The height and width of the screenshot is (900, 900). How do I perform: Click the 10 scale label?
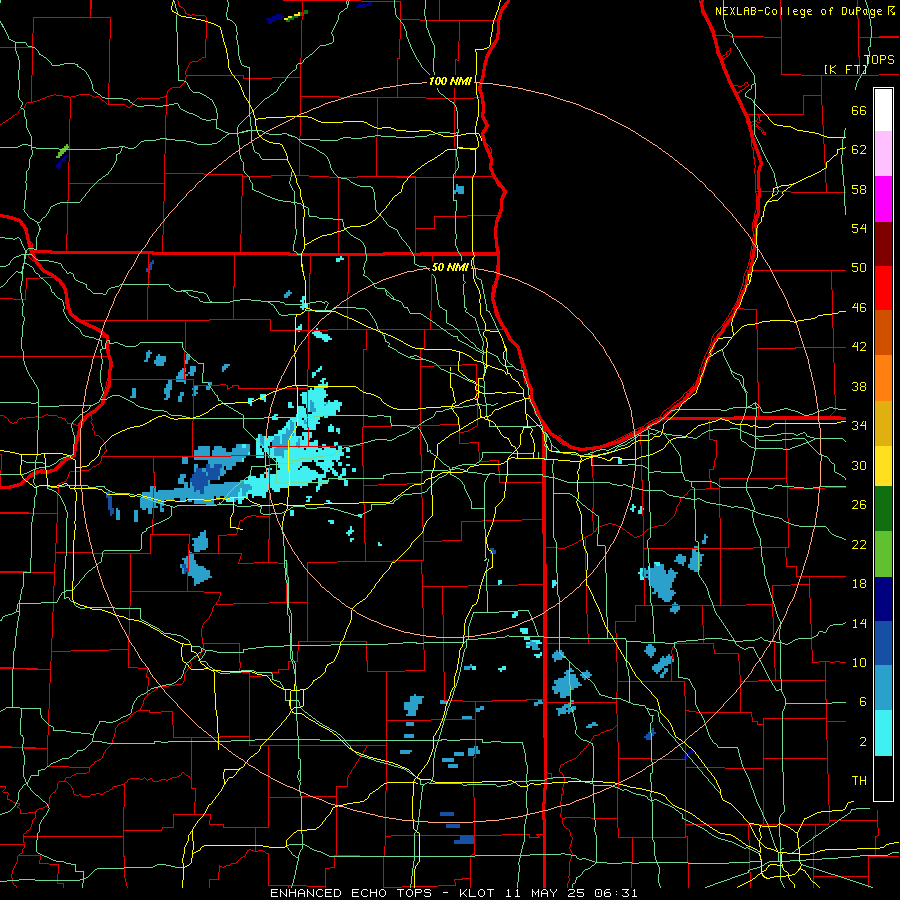[859, 662]
